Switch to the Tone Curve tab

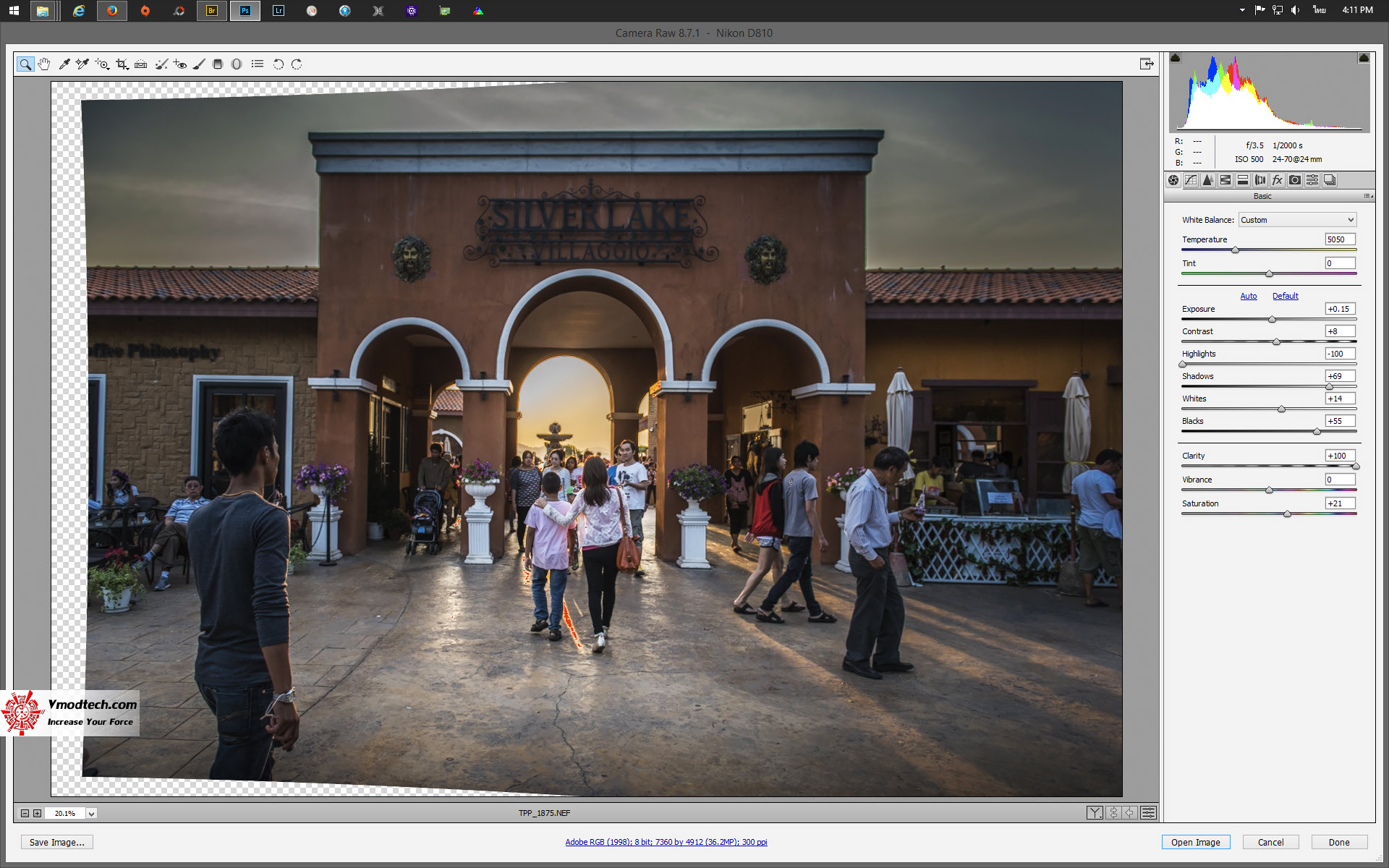[x=1191, y=180]
